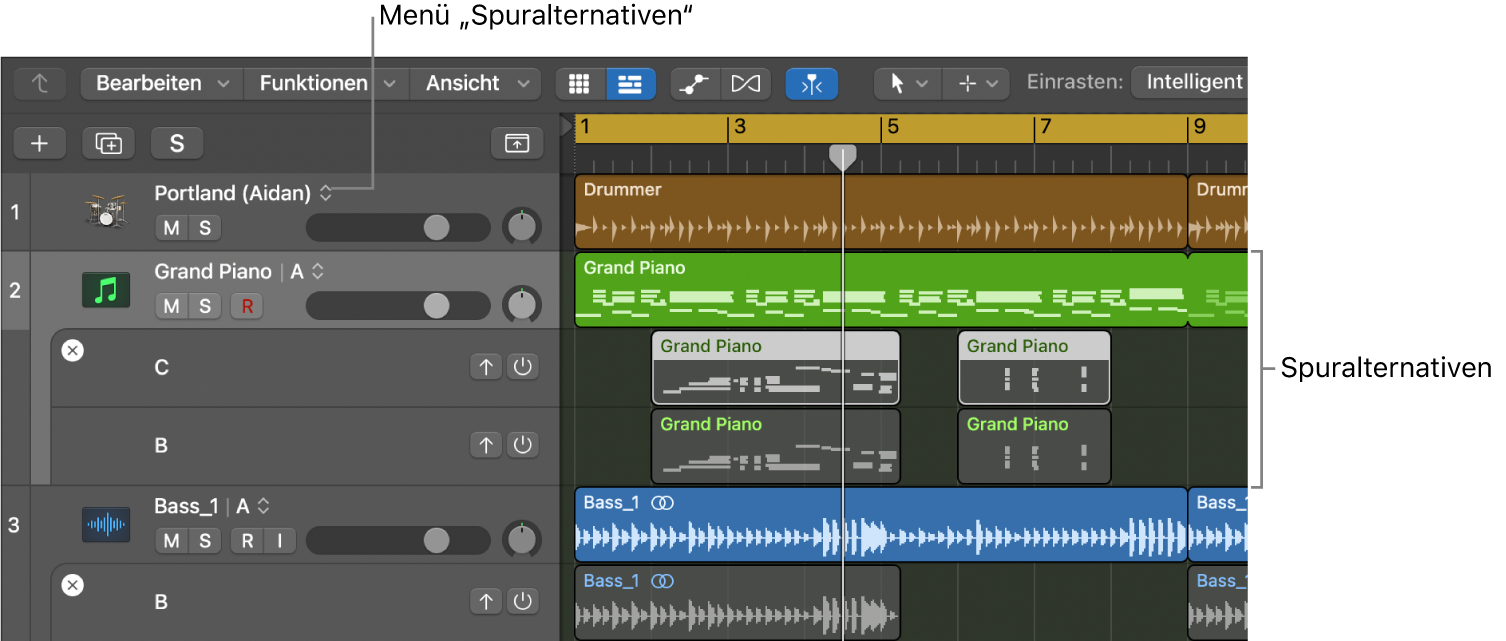The height and width of the screenshot is (641, 1506).
Task: Add new track with plus button
Action: tap(39, 144)
